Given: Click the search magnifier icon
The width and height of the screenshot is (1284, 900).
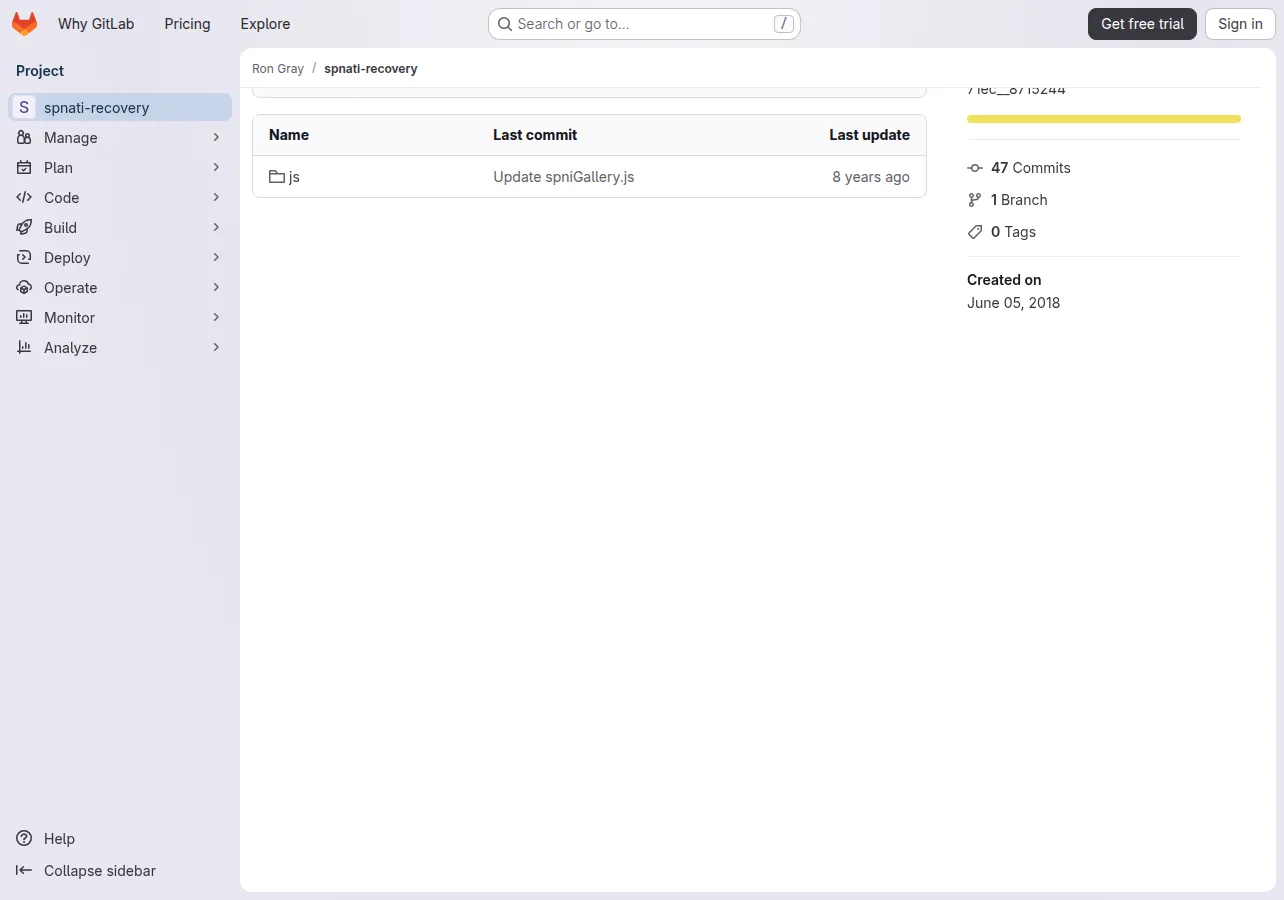Looking at the screenshot, I should (x=505, y=24).
